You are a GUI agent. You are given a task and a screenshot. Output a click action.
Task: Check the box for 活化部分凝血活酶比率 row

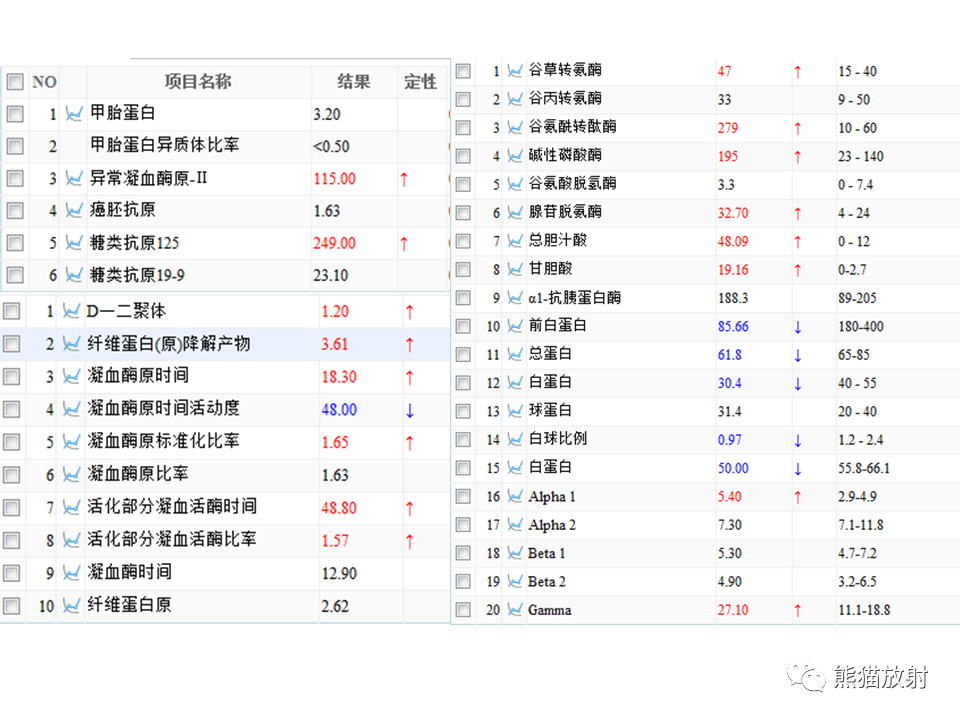(11, 540)
